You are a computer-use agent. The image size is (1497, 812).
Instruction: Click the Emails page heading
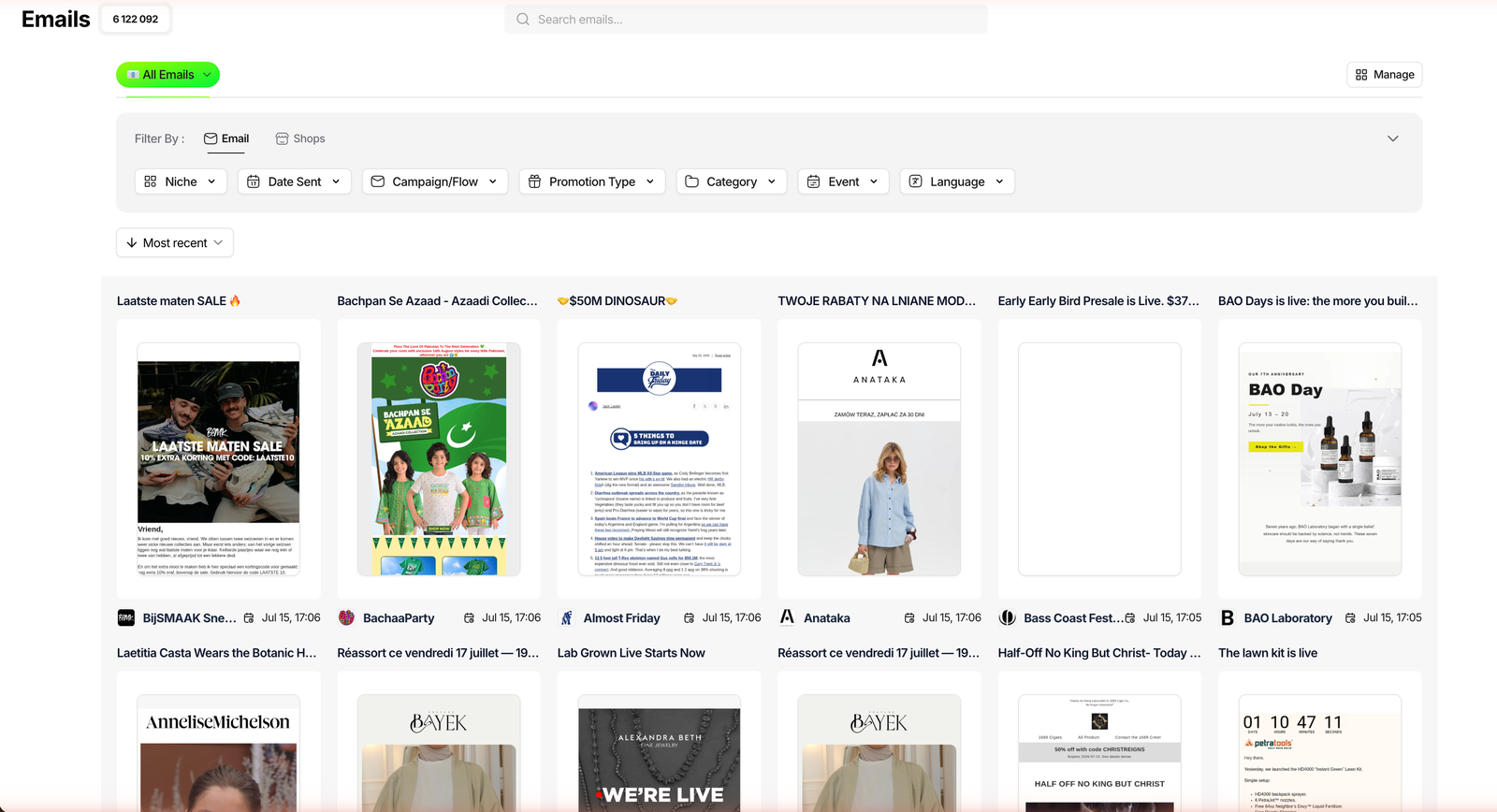(x=56, y=19)
